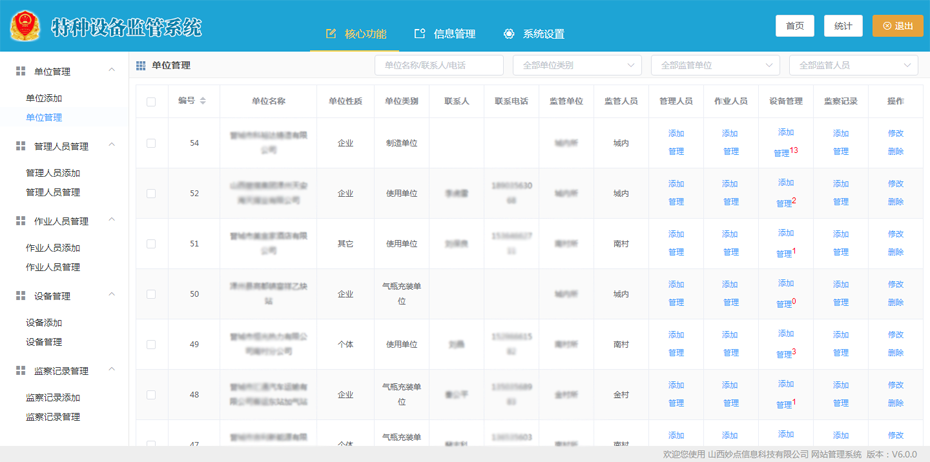Click the 统计 button
This screenshot has width=930, height=462.
click(x=843, y=26)
